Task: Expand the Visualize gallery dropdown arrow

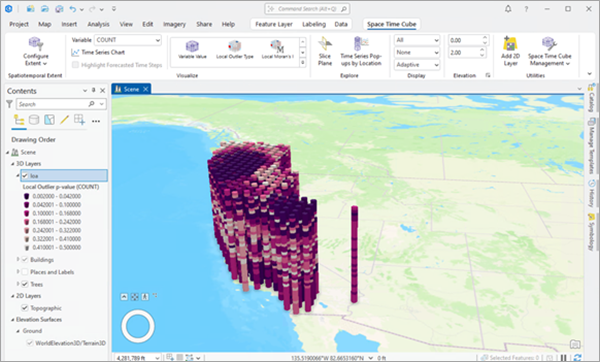Action: (x=303, y=62)
